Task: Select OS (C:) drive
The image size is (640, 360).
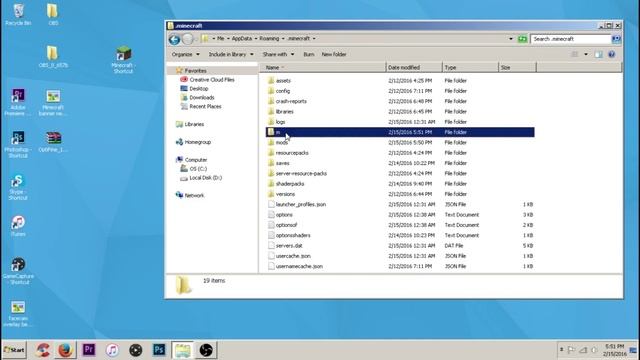Action: click(198, 169)
